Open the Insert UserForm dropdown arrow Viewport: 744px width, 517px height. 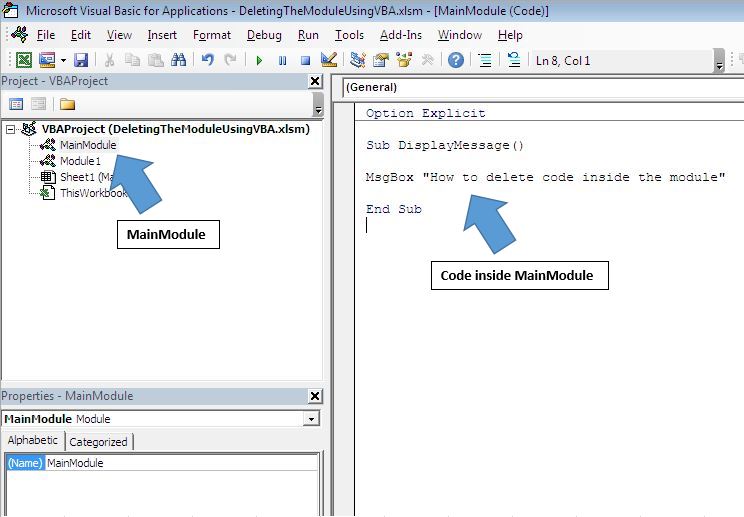(63, 61)
